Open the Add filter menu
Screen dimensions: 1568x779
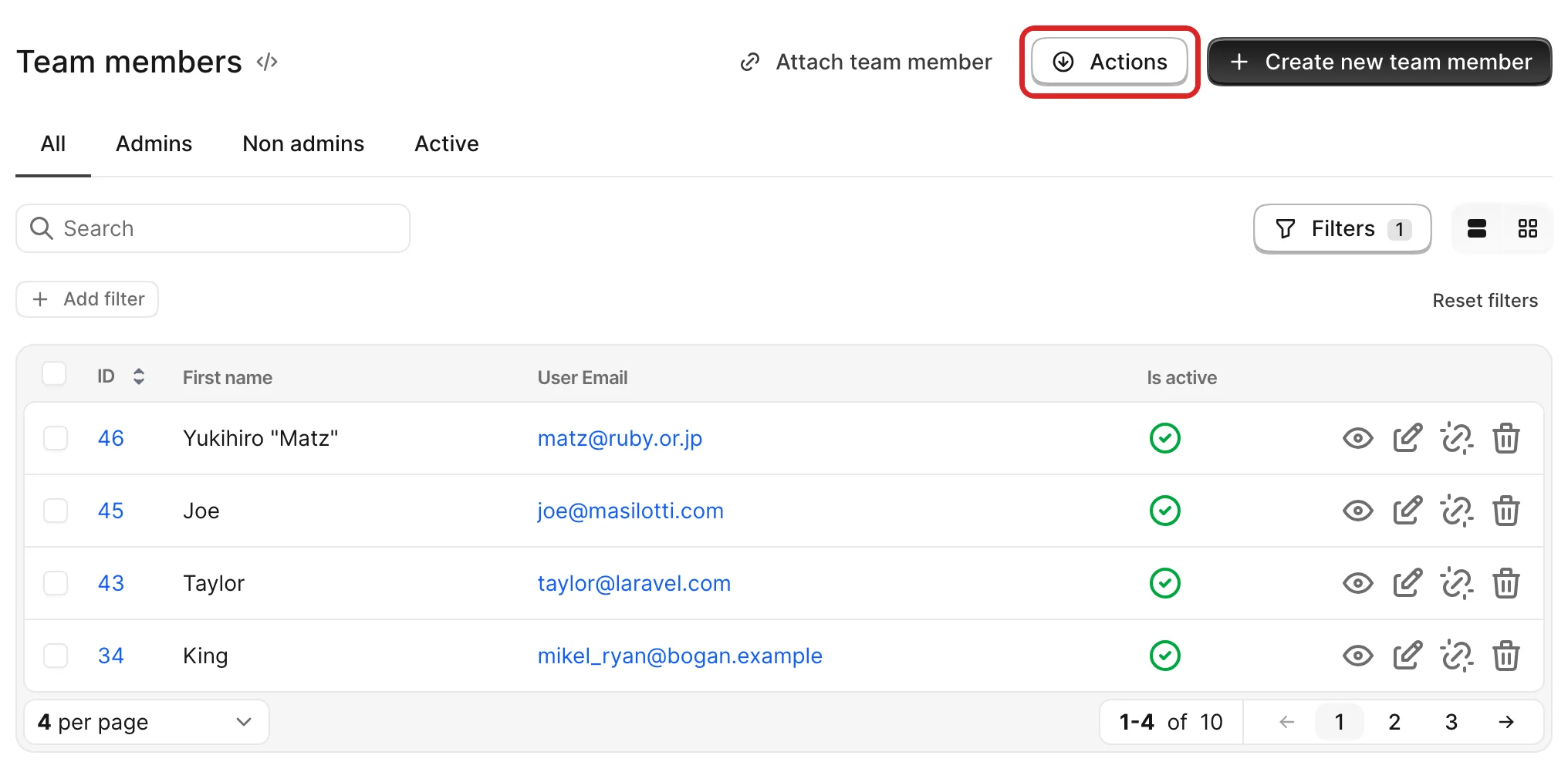click(87, 299)
